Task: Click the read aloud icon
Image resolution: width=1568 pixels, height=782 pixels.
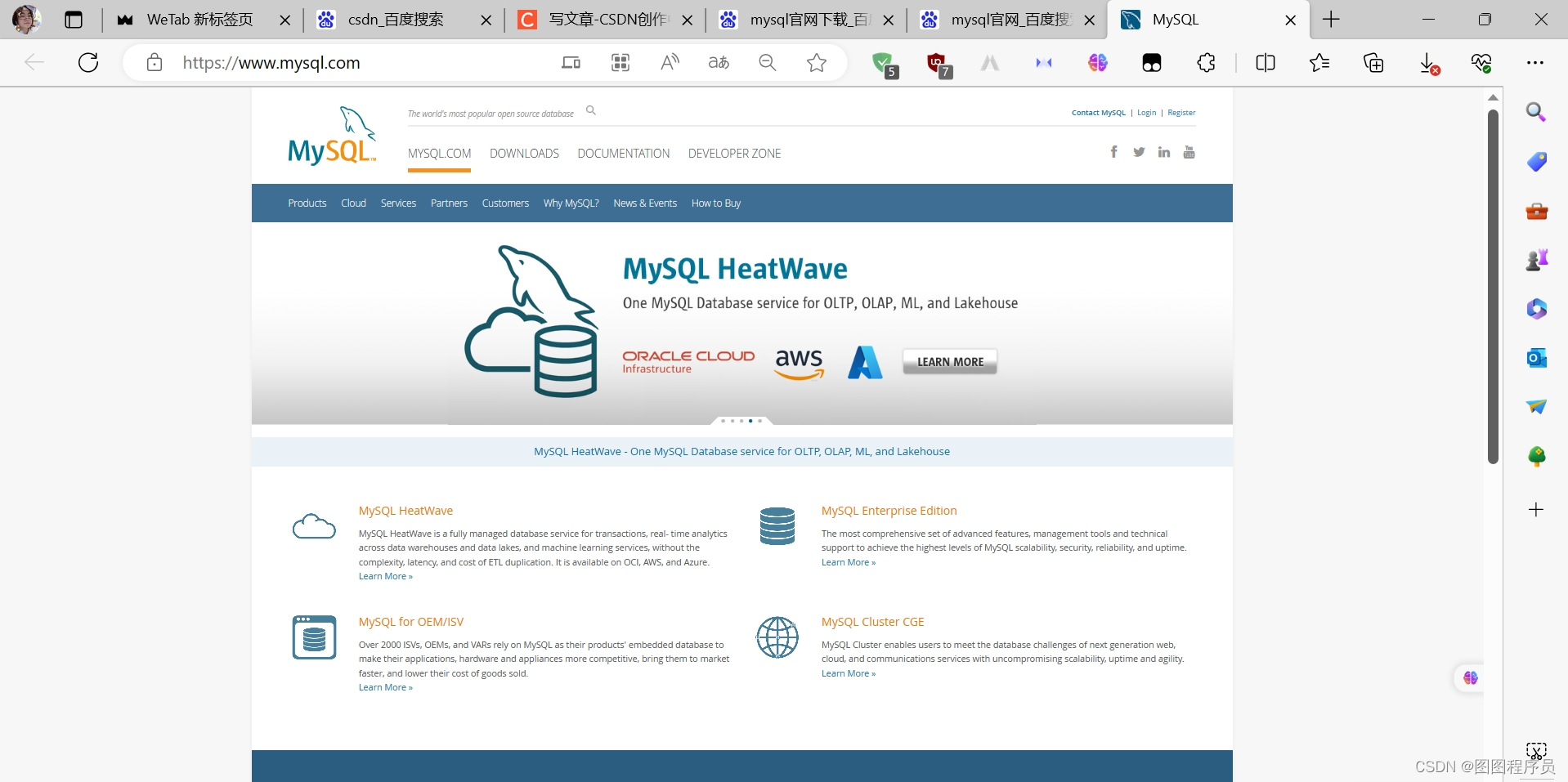Action: (x=670, y=63)
